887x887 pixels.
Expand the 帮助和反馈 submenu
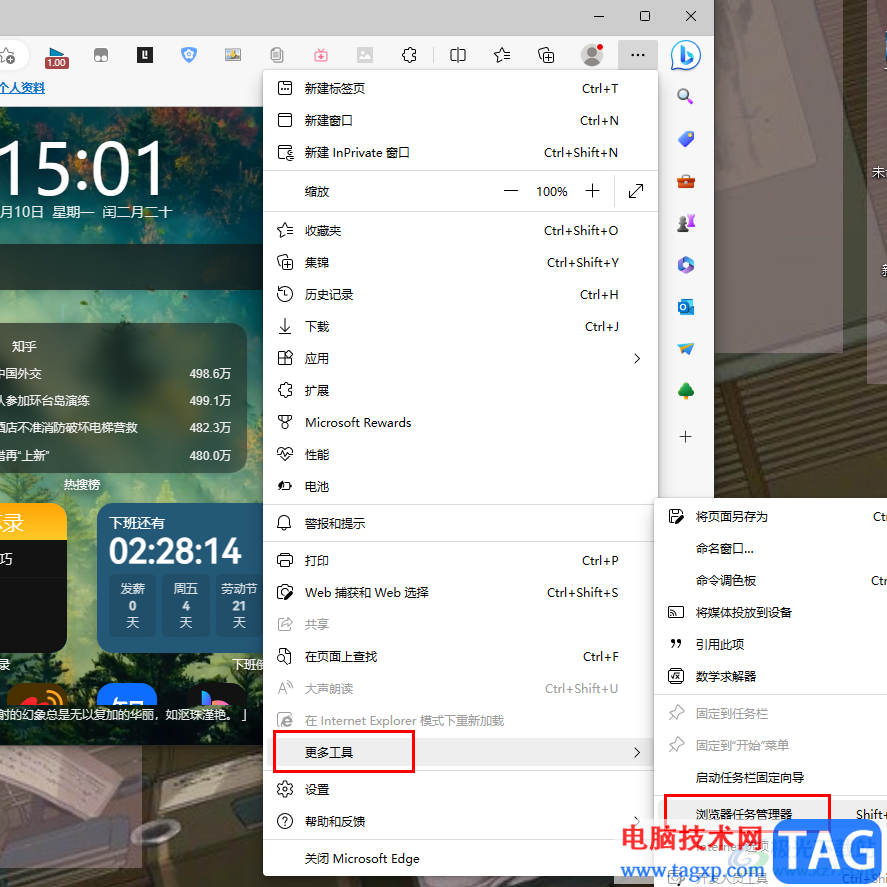(460, 821)
